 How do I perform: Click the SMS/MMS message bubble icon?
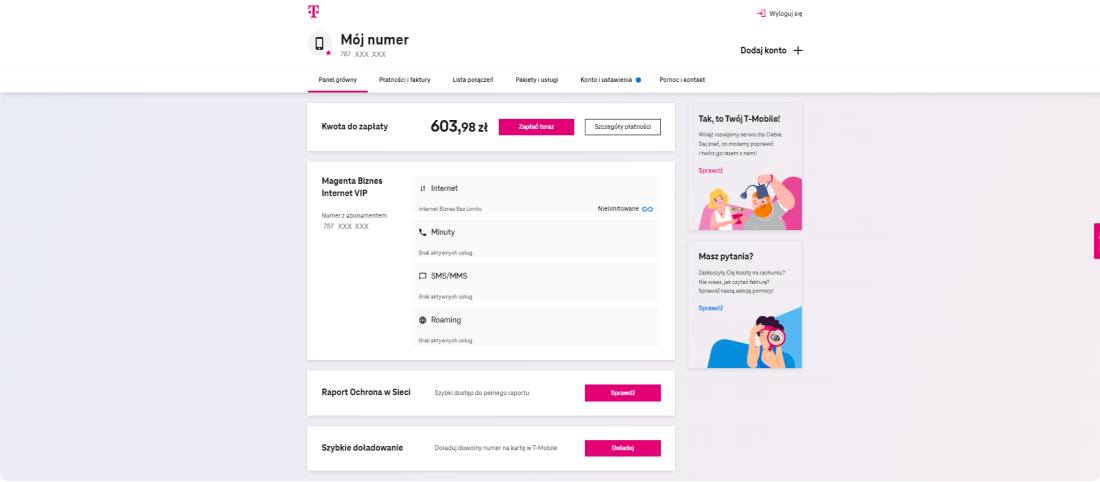(x=423, y=276)
